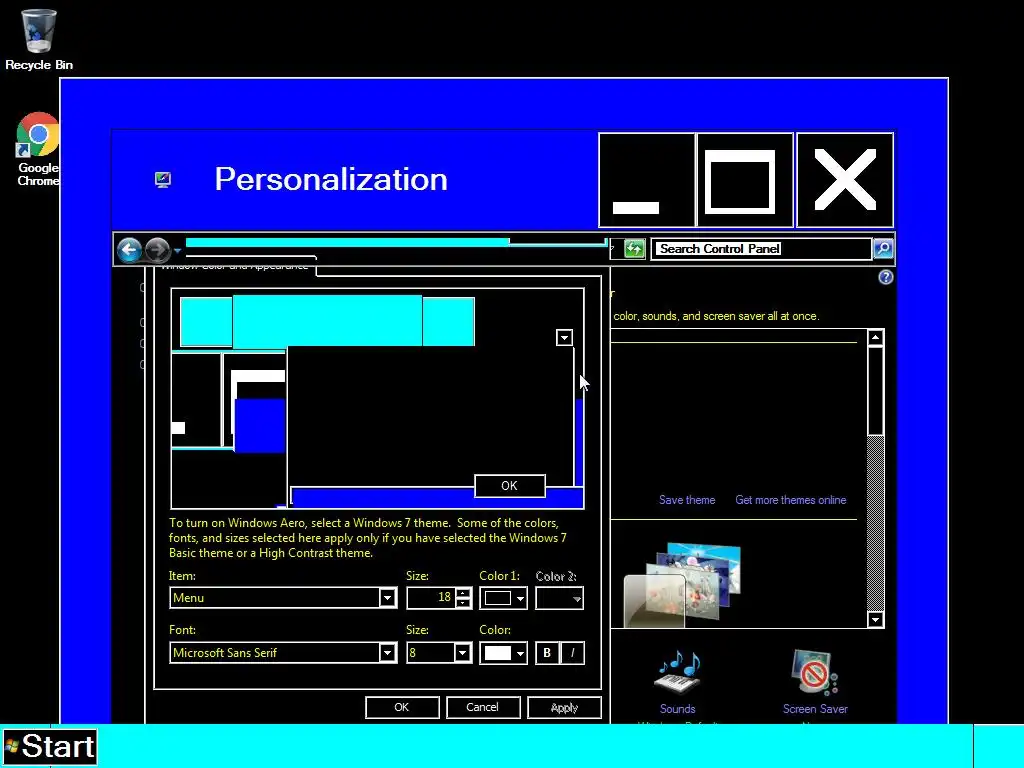Click the Start button on the taskbar

[x=50, y=746]
